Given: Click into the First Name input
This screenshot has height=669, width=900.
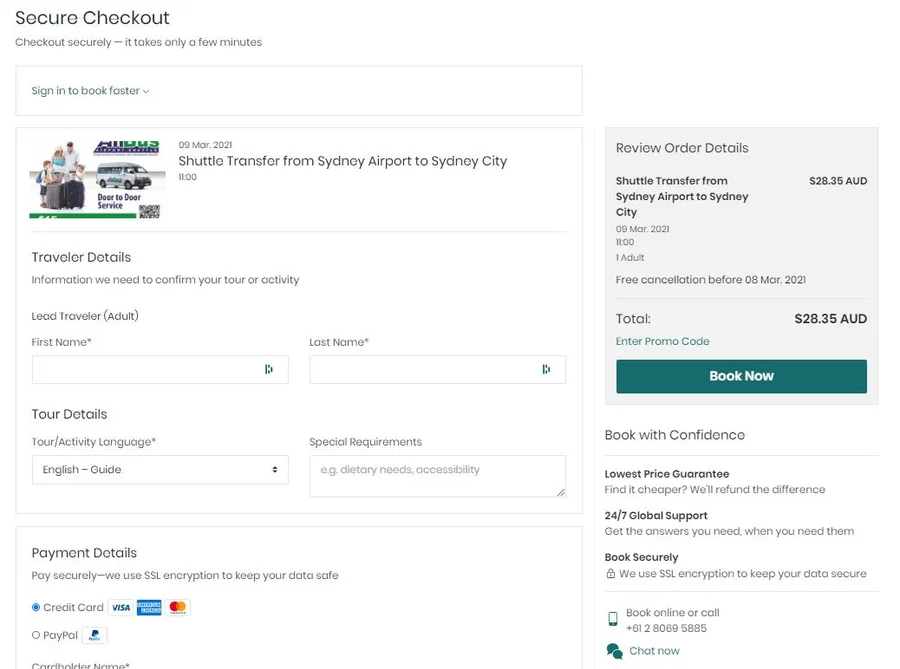Looking at the screenshot, I should pos(145,370).
